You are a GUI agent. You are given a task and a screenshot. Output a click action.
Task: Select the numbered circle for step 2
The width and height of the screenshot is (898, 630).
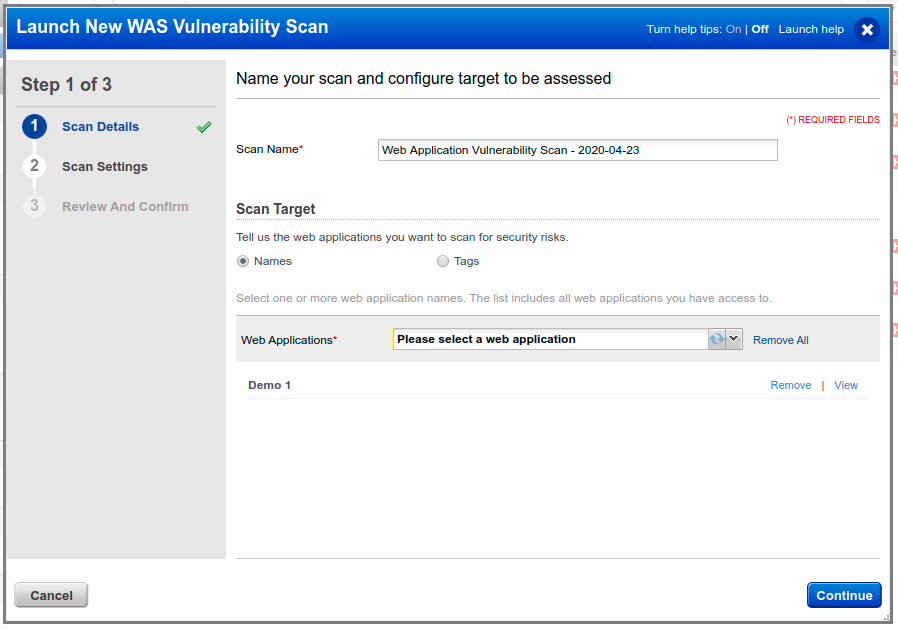click(x=36, y=167)
